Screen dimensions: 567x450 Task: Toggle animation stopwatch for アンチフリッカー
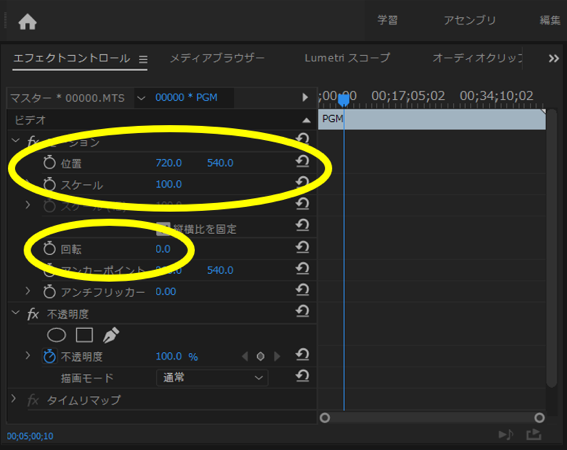(50, 292)
